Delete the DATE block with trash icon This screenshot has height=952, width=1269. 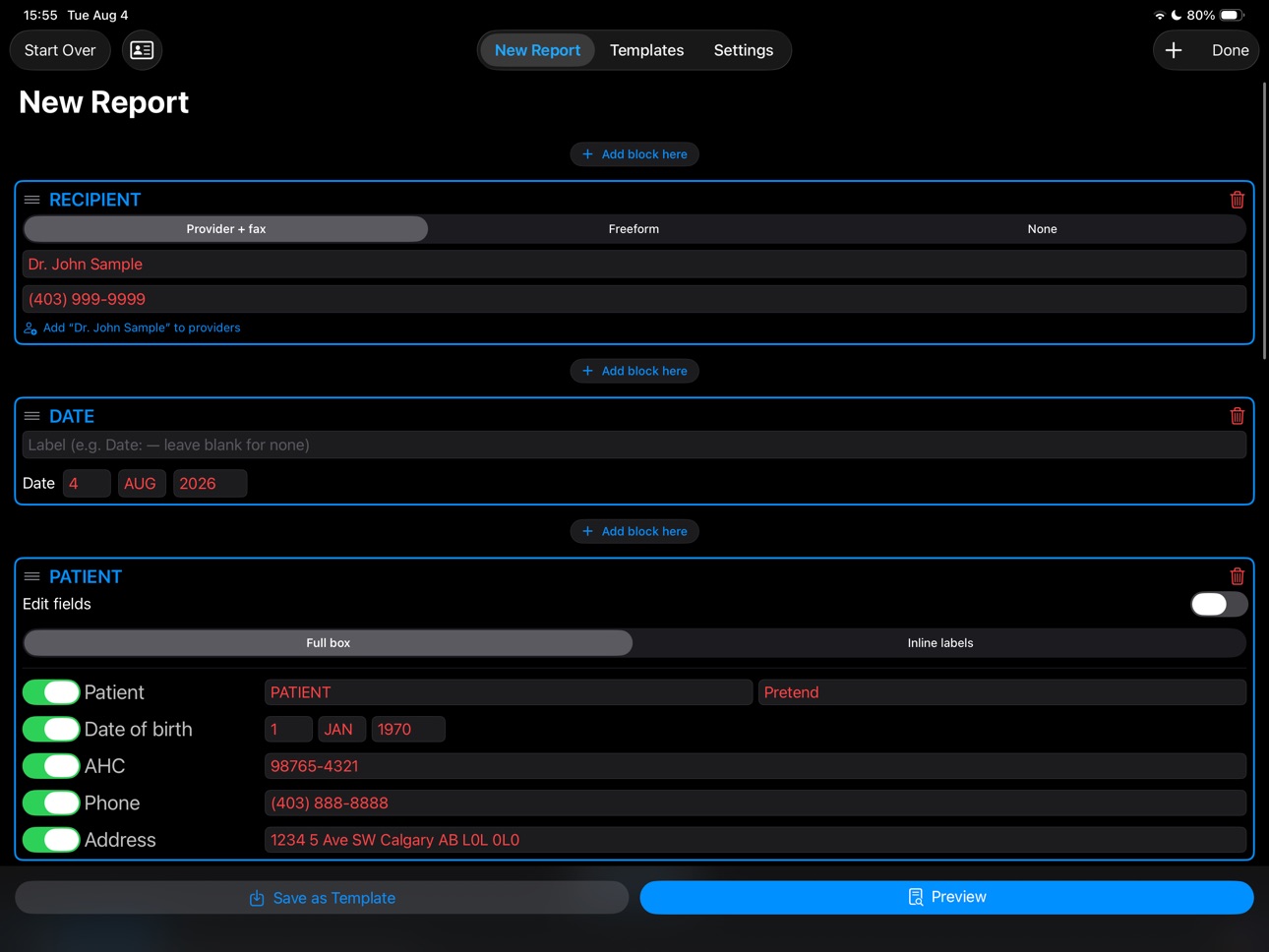click(x=1237, y=416)
